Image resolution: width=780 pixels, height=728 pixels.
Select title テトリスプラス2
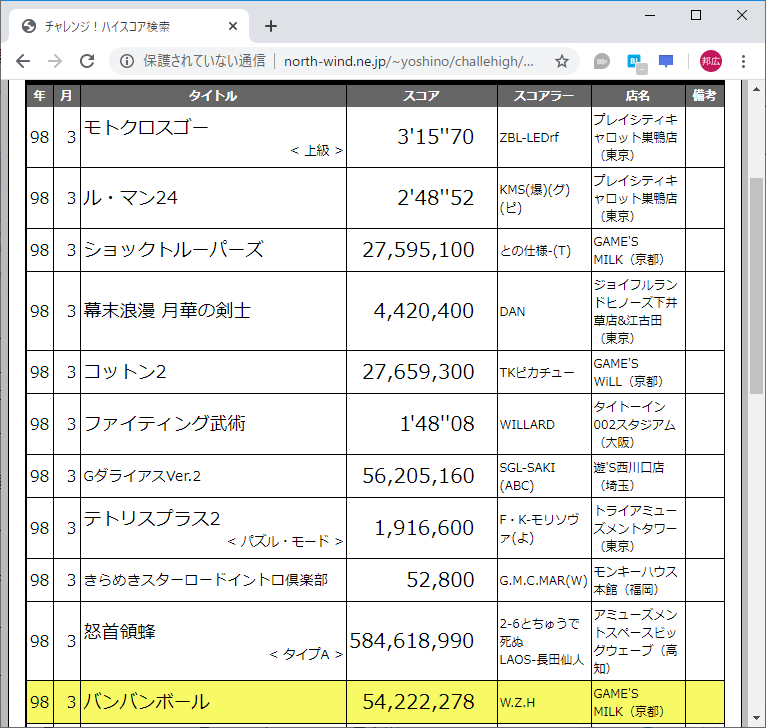point(152,519)
